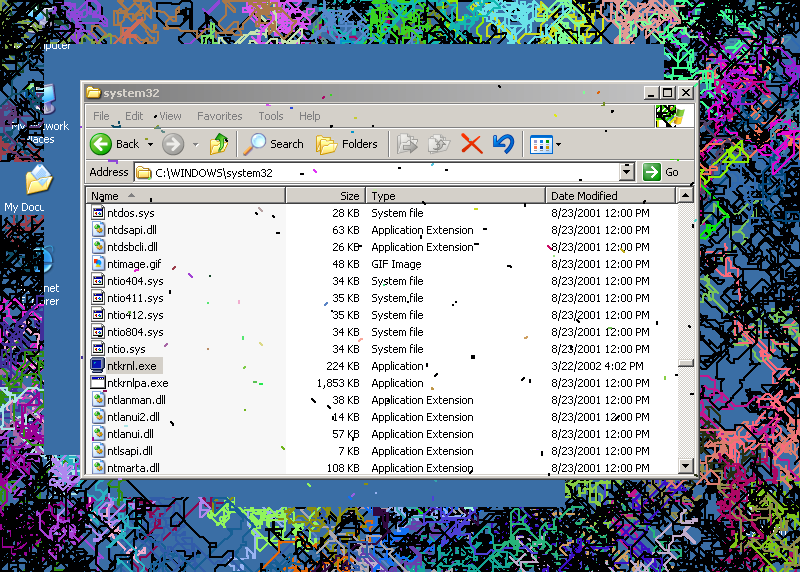Click the GIF Image type cell
Screen dimensions: 800x572
[396, 264]
